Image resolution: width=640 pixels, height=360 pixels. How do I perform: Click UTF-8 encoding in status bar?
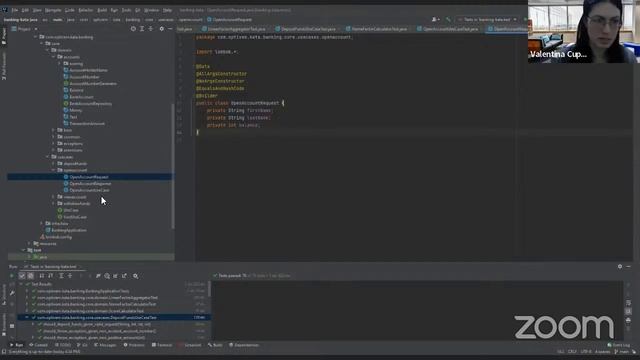586,351
